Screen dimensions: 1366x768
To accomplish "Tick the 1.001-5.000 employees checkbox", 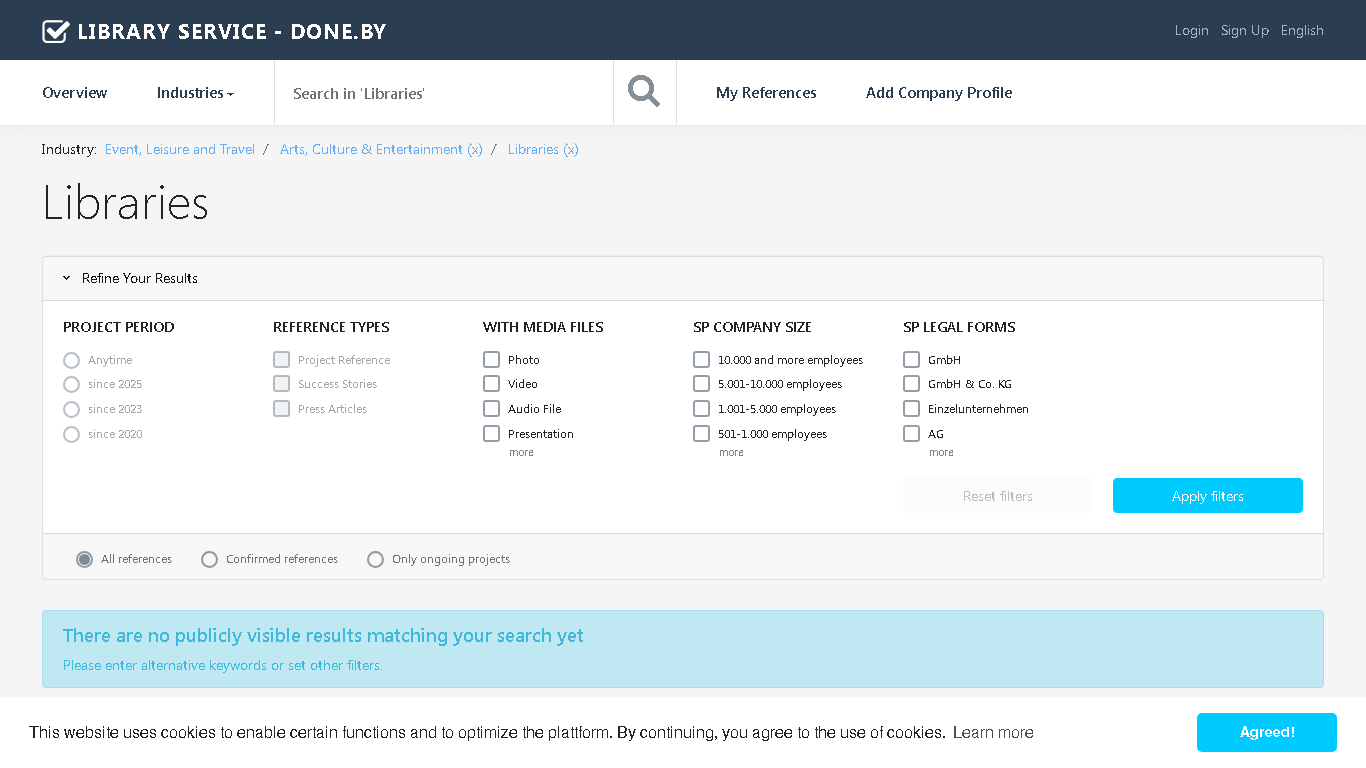I will 701,409.
